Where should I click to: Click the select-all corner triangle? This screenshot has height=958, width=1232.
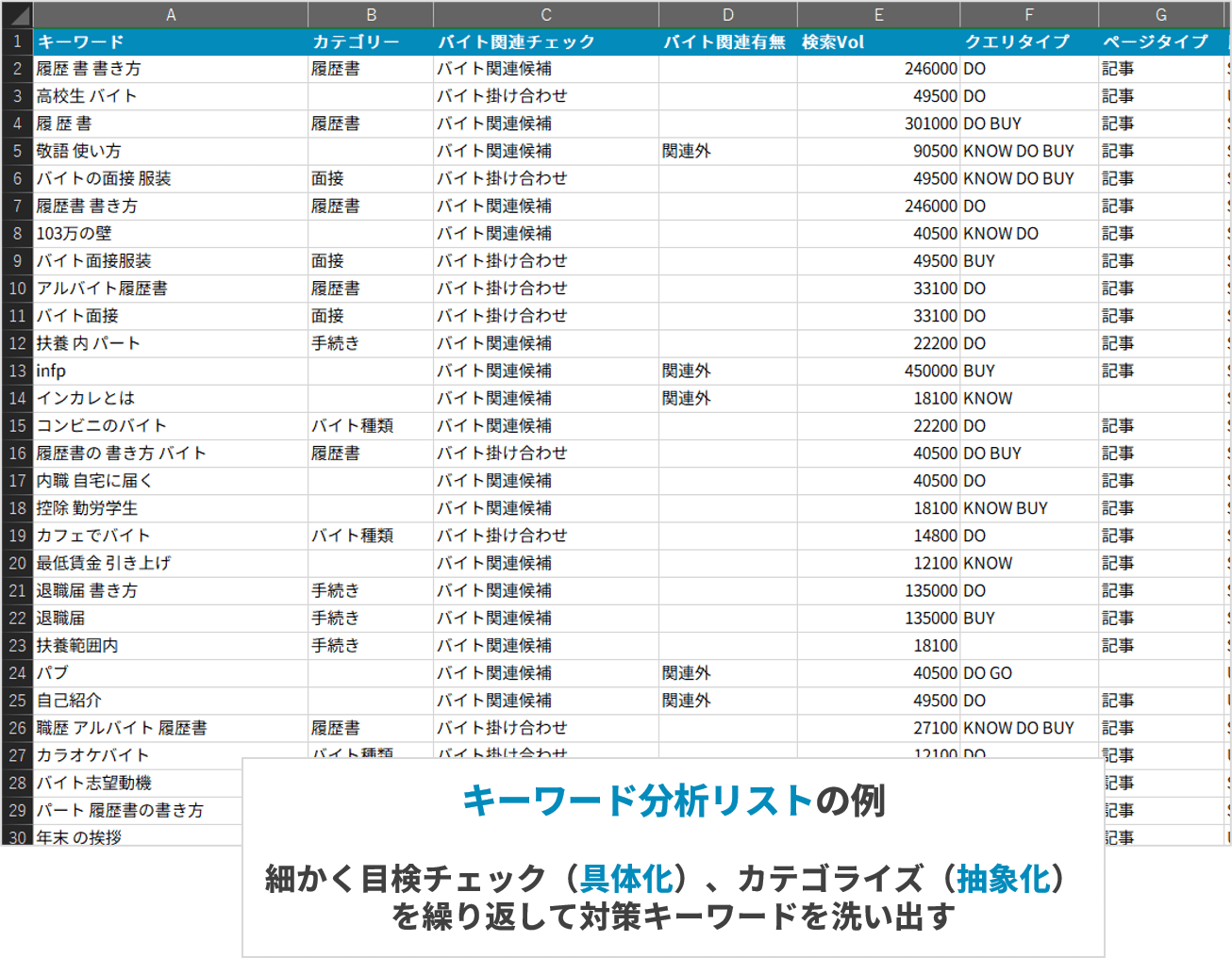click(x=17, y=15)
